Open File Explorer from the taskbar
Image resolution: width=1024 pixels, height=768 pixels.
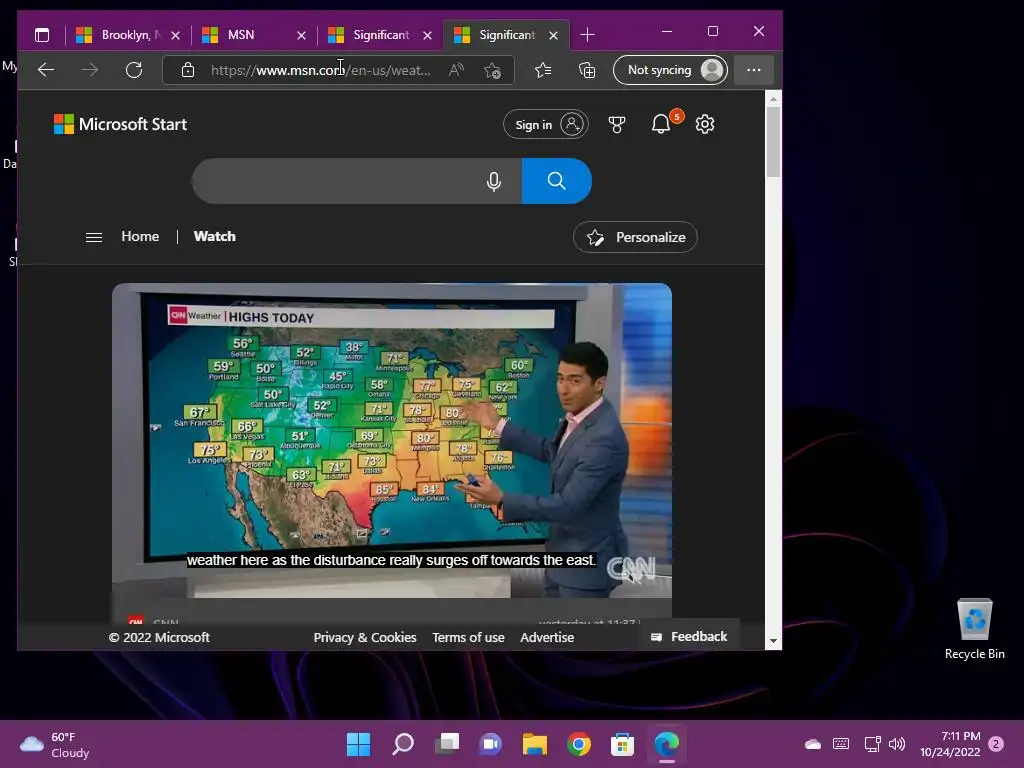534,744
